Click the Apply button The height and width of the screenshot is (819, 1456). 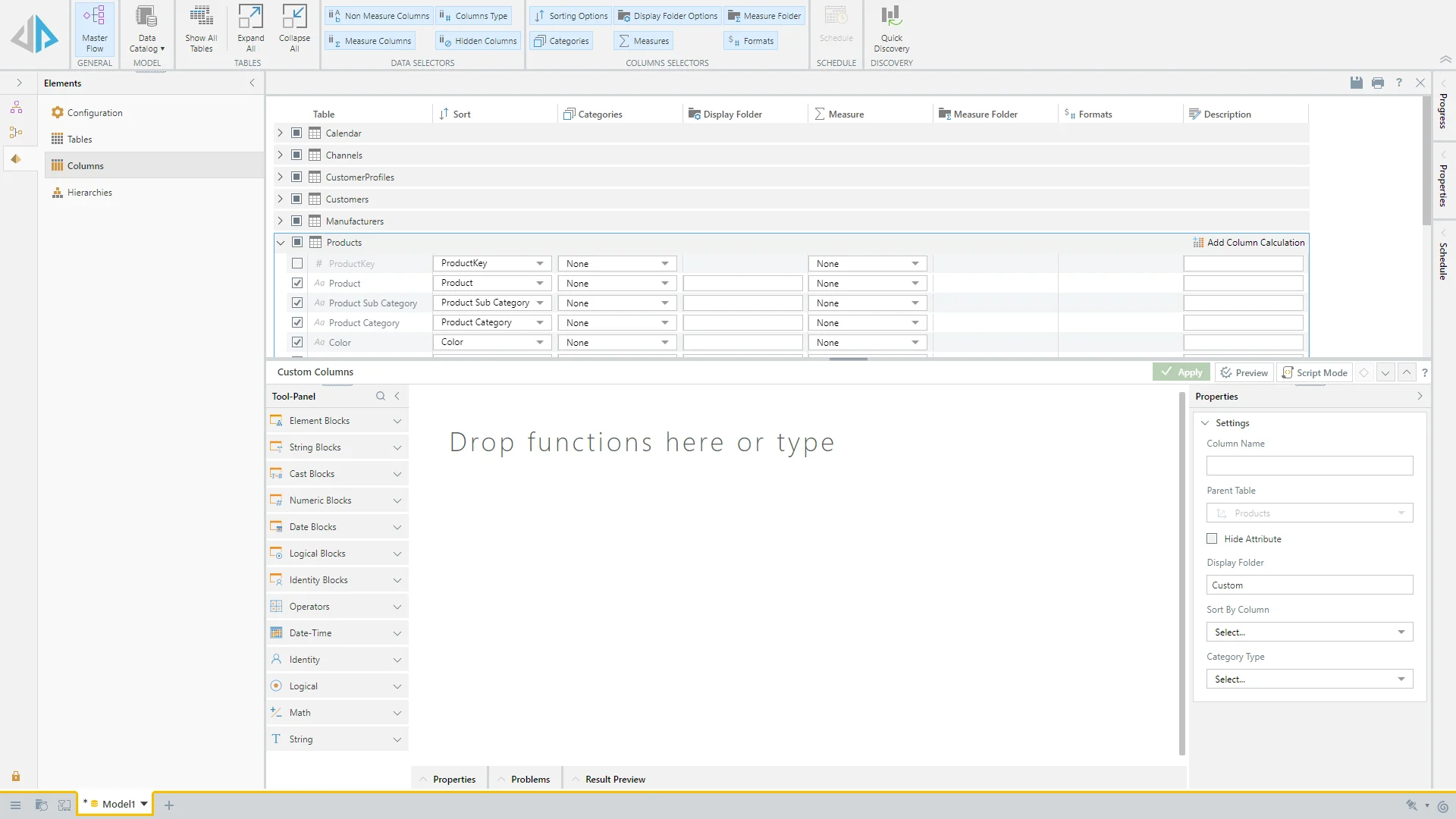[1181, 372]
